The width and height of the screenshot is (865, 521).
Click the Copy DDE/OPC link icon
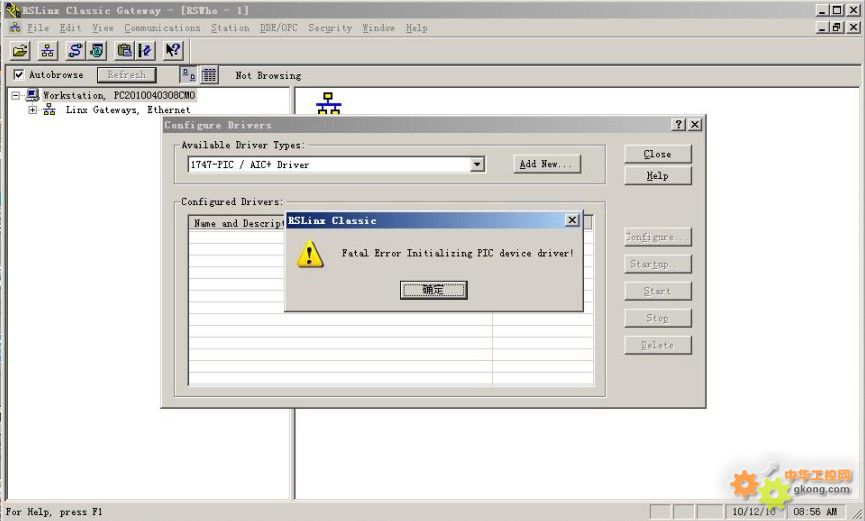click(124, 51)
